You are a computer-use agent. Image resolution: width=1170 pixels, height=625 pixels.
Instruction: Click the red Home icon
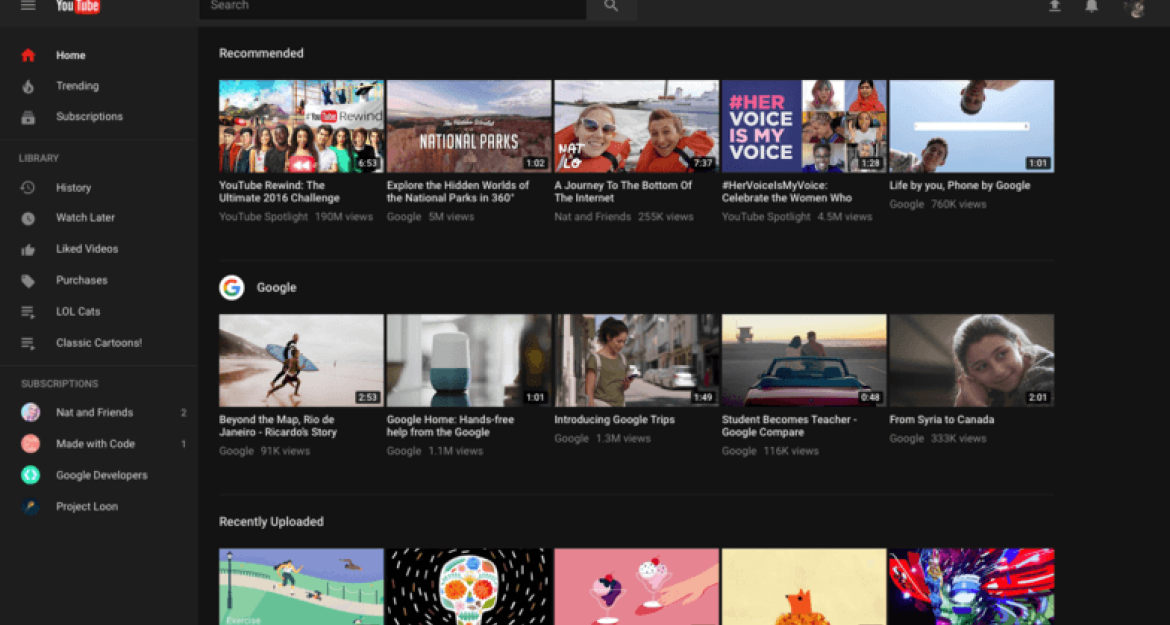click(x=28, y=55)
